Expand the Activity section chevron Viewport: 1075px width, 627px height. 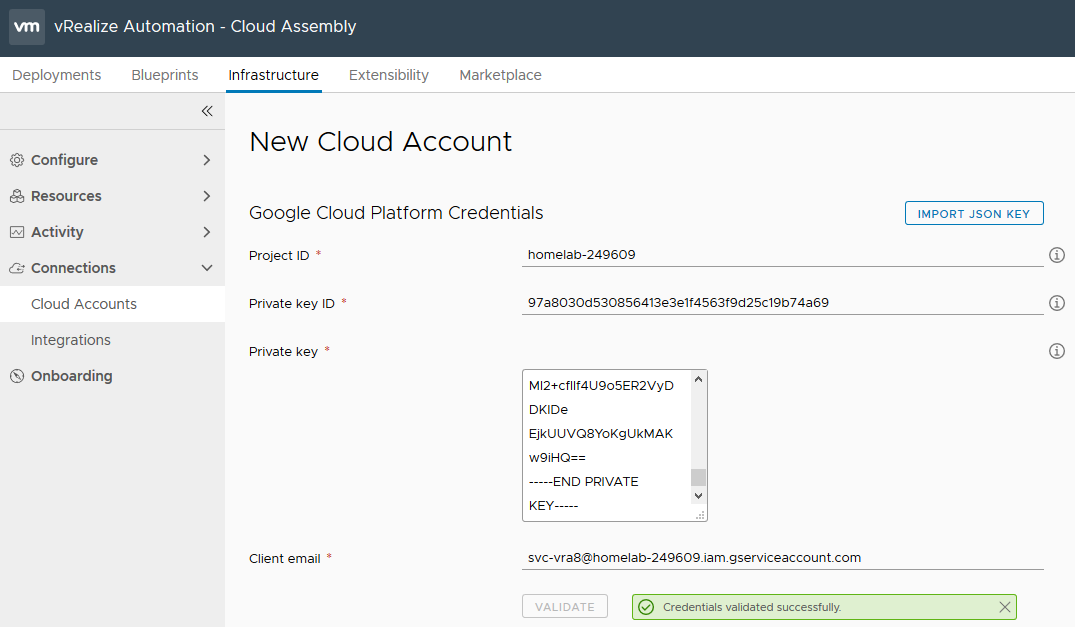(x=207, y=232)
